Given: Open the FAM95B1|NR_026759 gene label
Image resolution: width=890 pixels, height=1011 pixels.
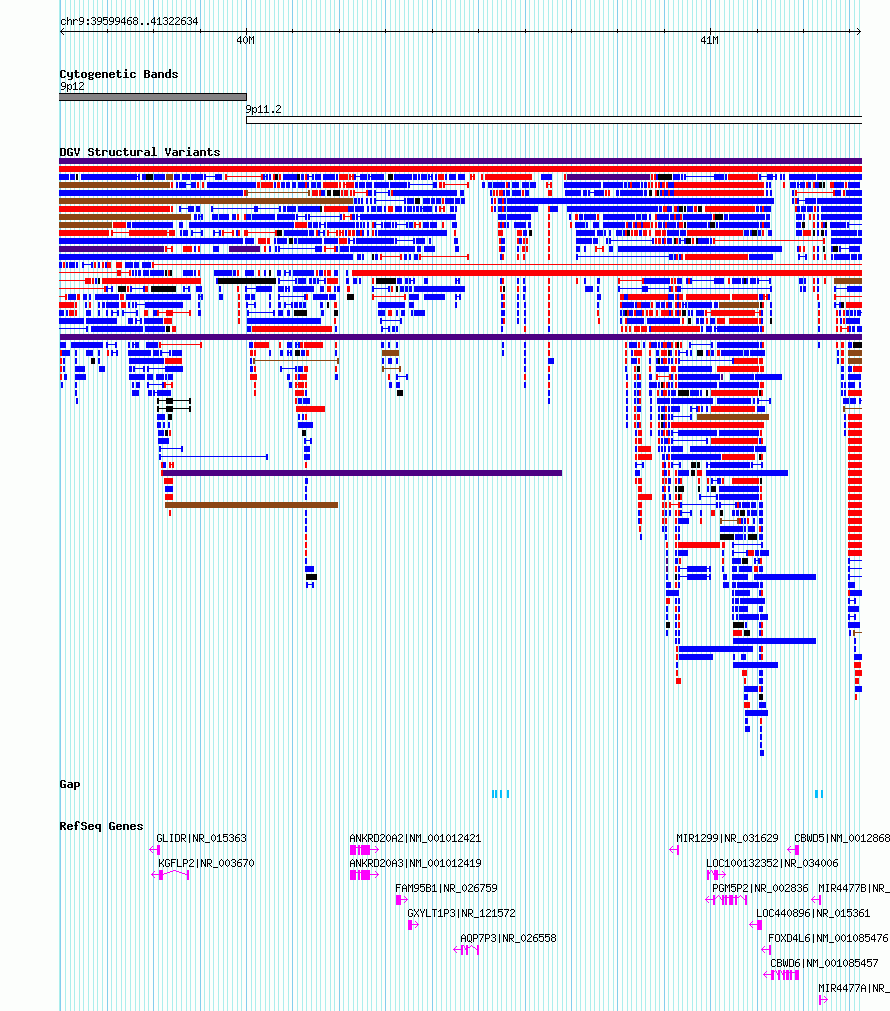Looking at the screenshot, I should click(446, 888).
